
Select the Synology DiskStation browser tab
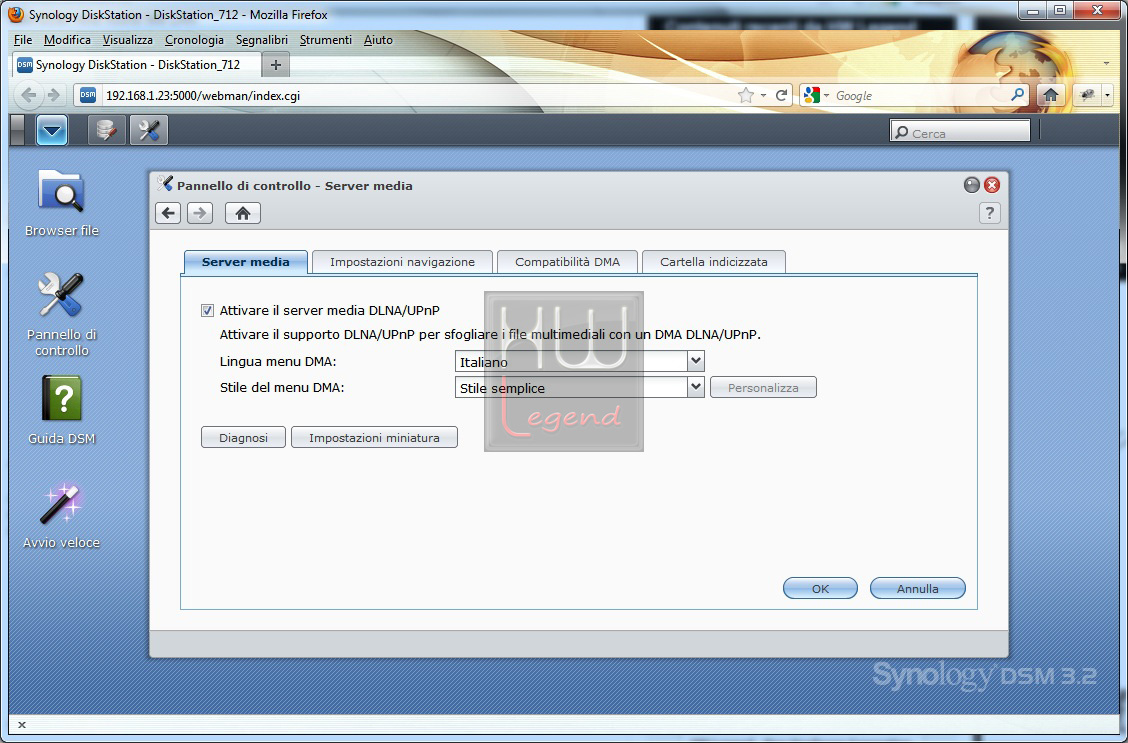[135, 65]
